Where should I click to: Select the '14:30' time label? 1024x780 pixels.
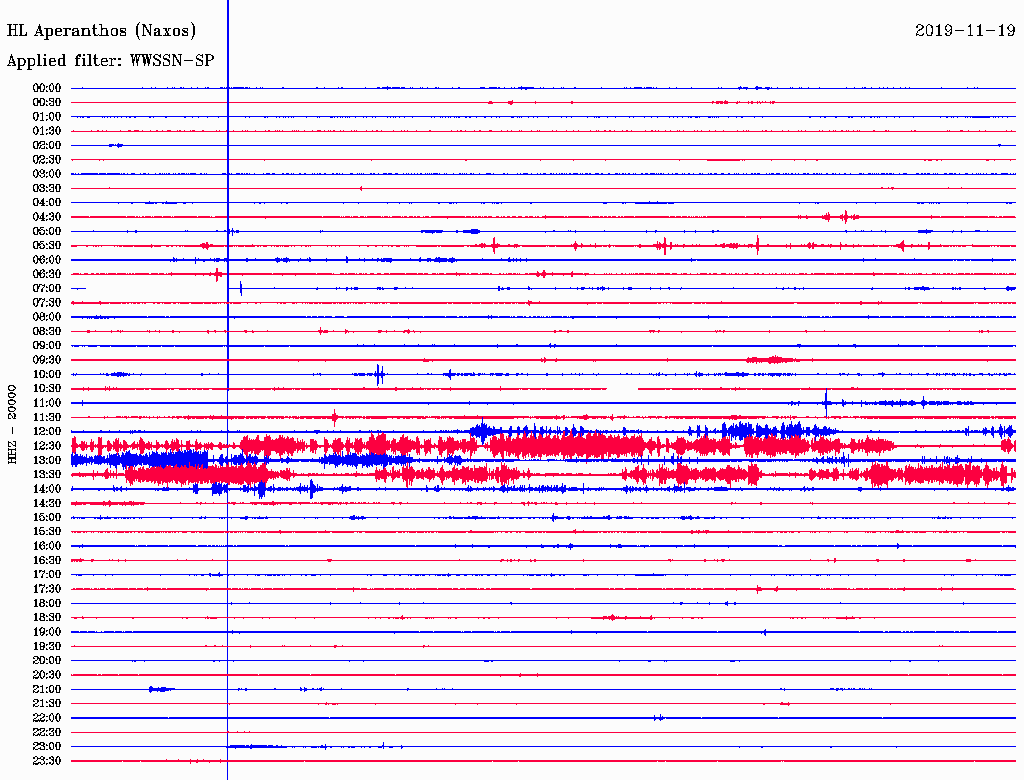[x=47, y=504]
